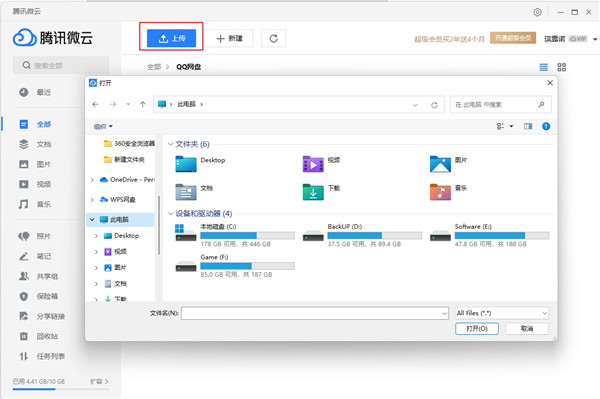Refresh the open dialog location
The image size is (600, 399).
434,105
